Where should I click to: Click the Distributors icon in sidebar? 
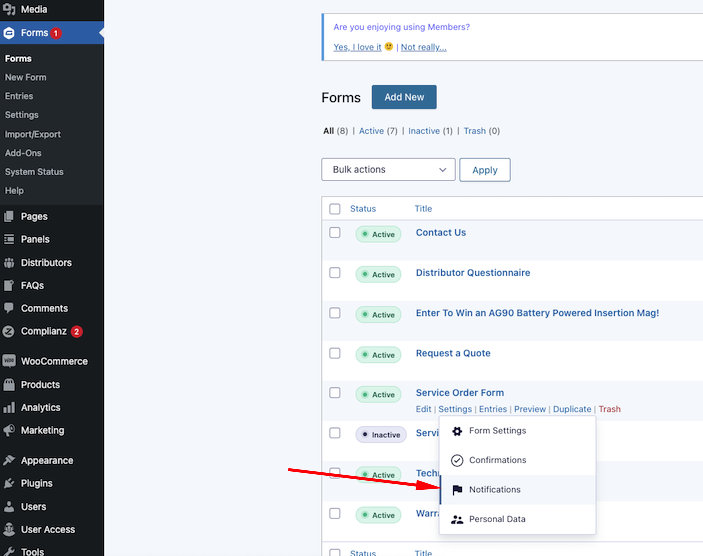(x=9, y=263)
